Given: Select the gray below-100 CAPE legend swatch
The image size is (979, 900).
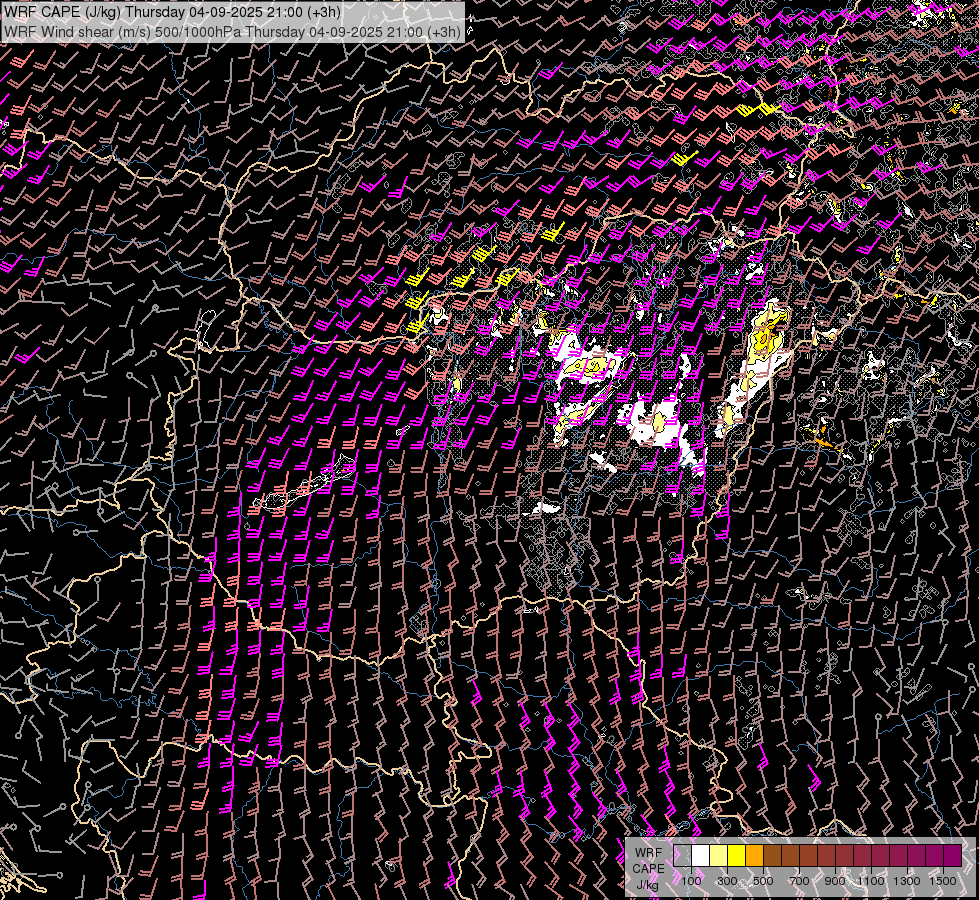Looking at the screenshot, I should [682, 855].
